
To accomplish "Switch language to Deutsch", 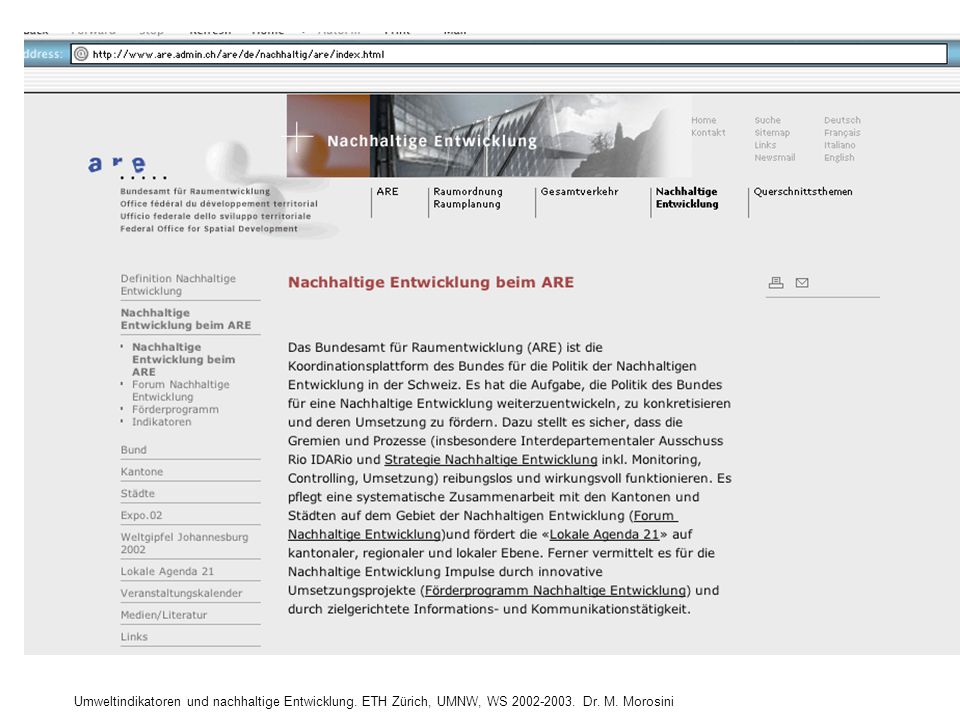I will click(x=842, y=120).
